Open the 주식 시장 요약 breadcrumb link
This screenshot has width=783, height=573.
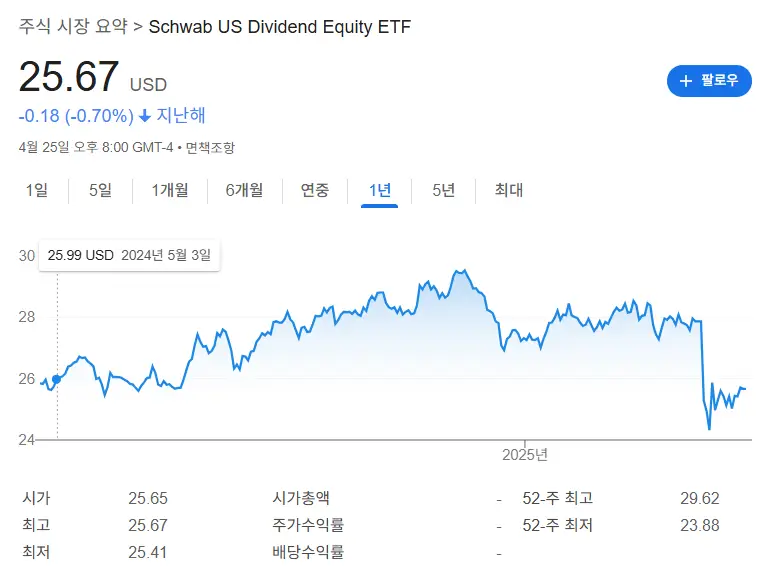[x=73, y=26]
